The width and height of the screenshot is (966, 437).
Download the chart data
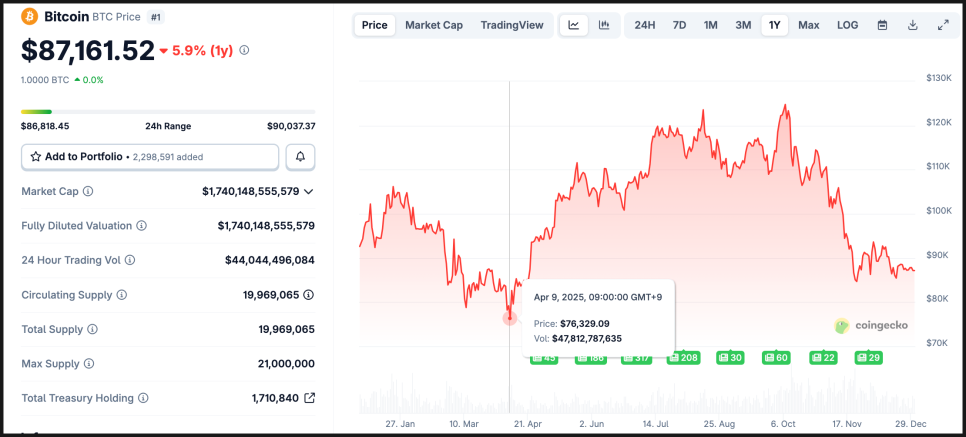click(912, 25)
